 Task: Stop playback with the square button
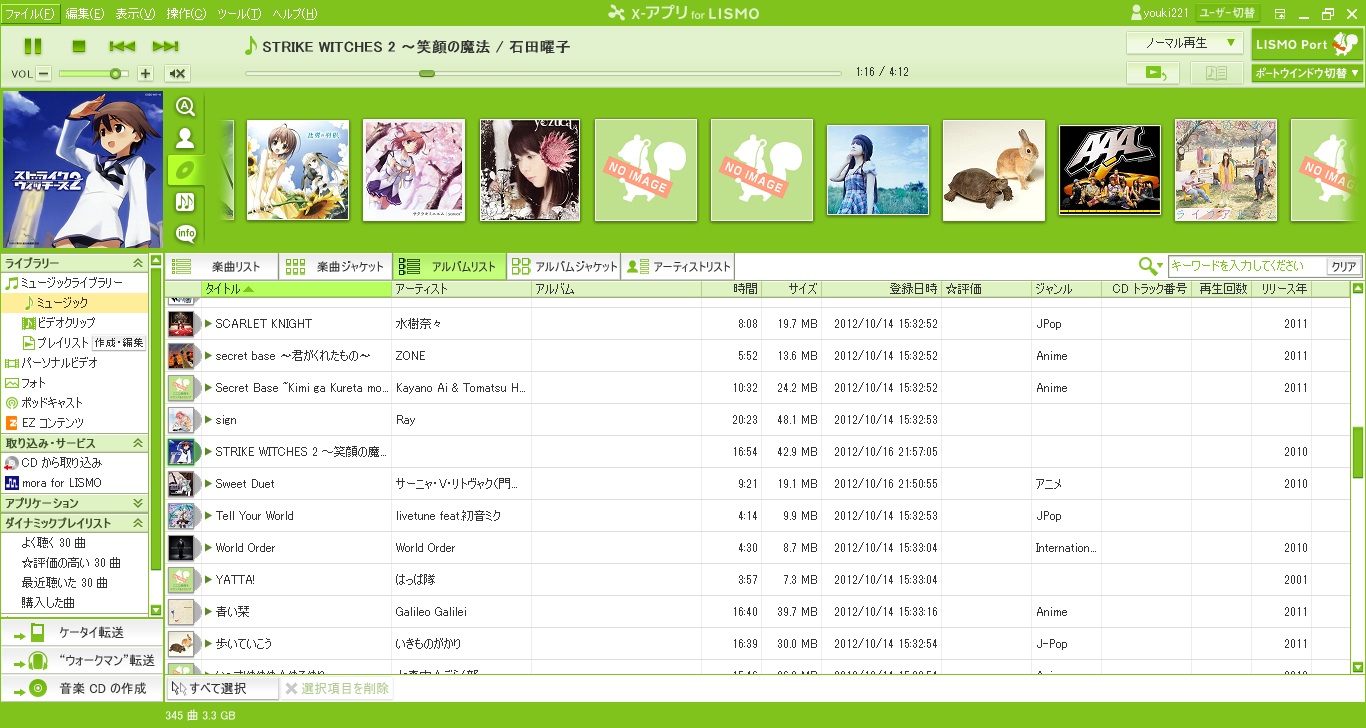point(79,46)
